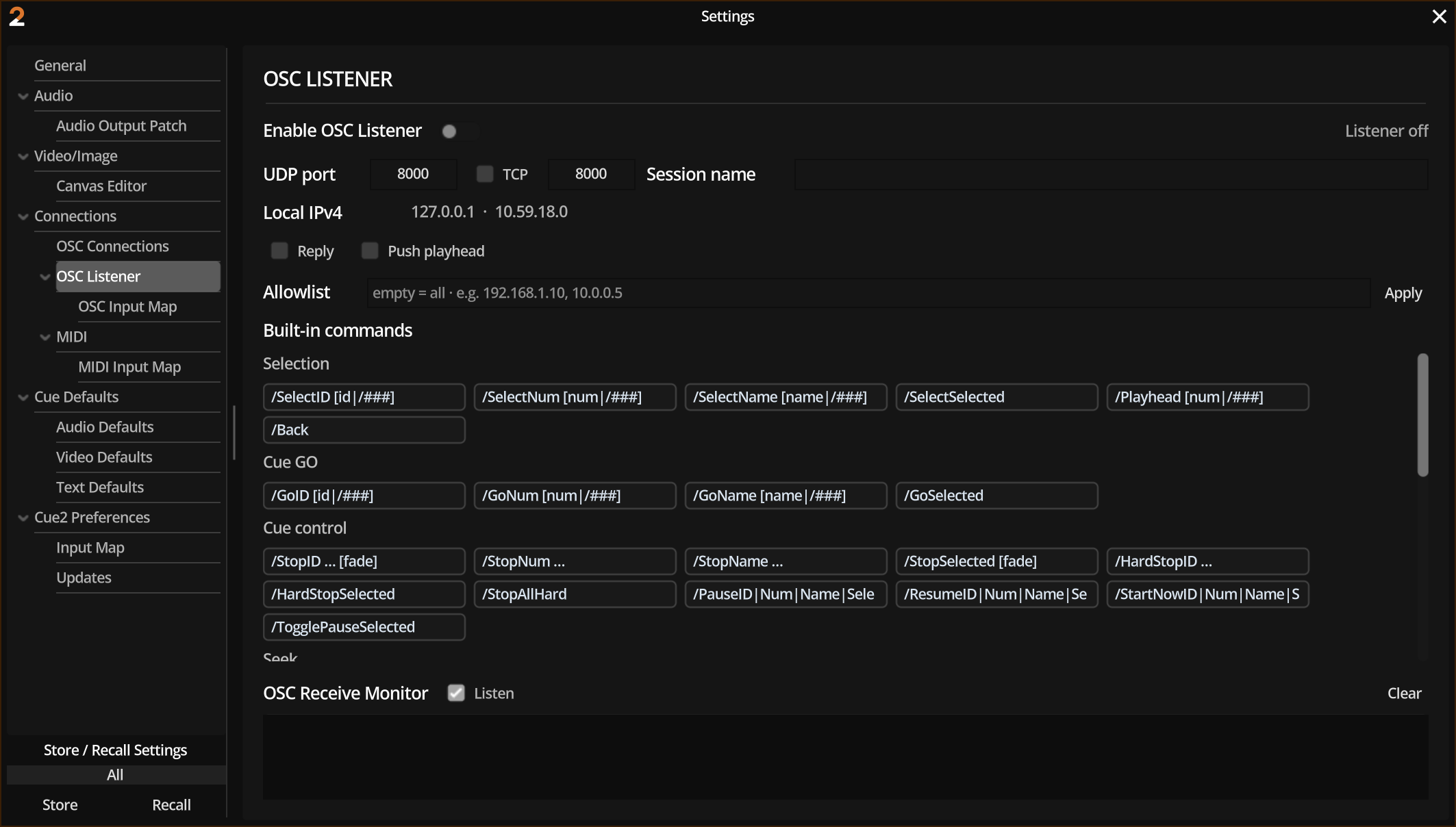The height and width of the screenshot is (827, 1456).
Task: Click the Session name input field
Action: [1111, 174]
